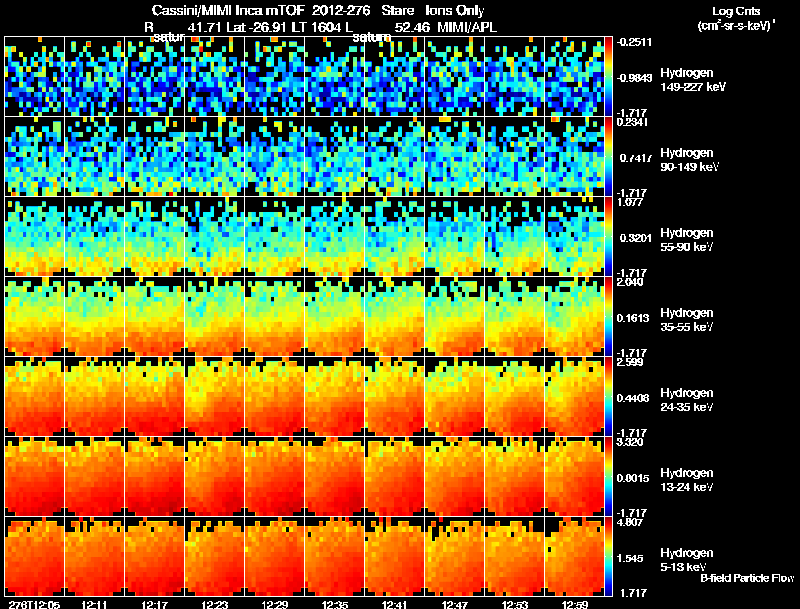Click the Cassini/MIMI Inca mTOF title text
Image resolution: width=800 pixels, height=609 pixels.
coord(228,10)
